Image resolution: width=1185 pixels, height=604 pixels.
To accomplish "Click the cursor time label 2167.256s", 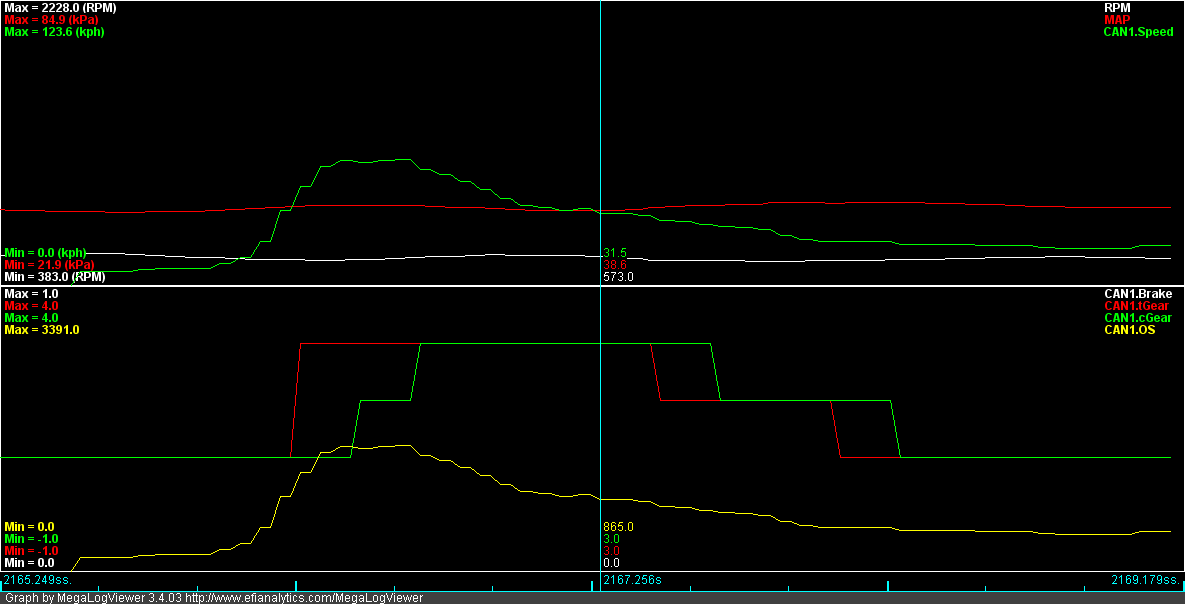I will [x=632, y=580].
